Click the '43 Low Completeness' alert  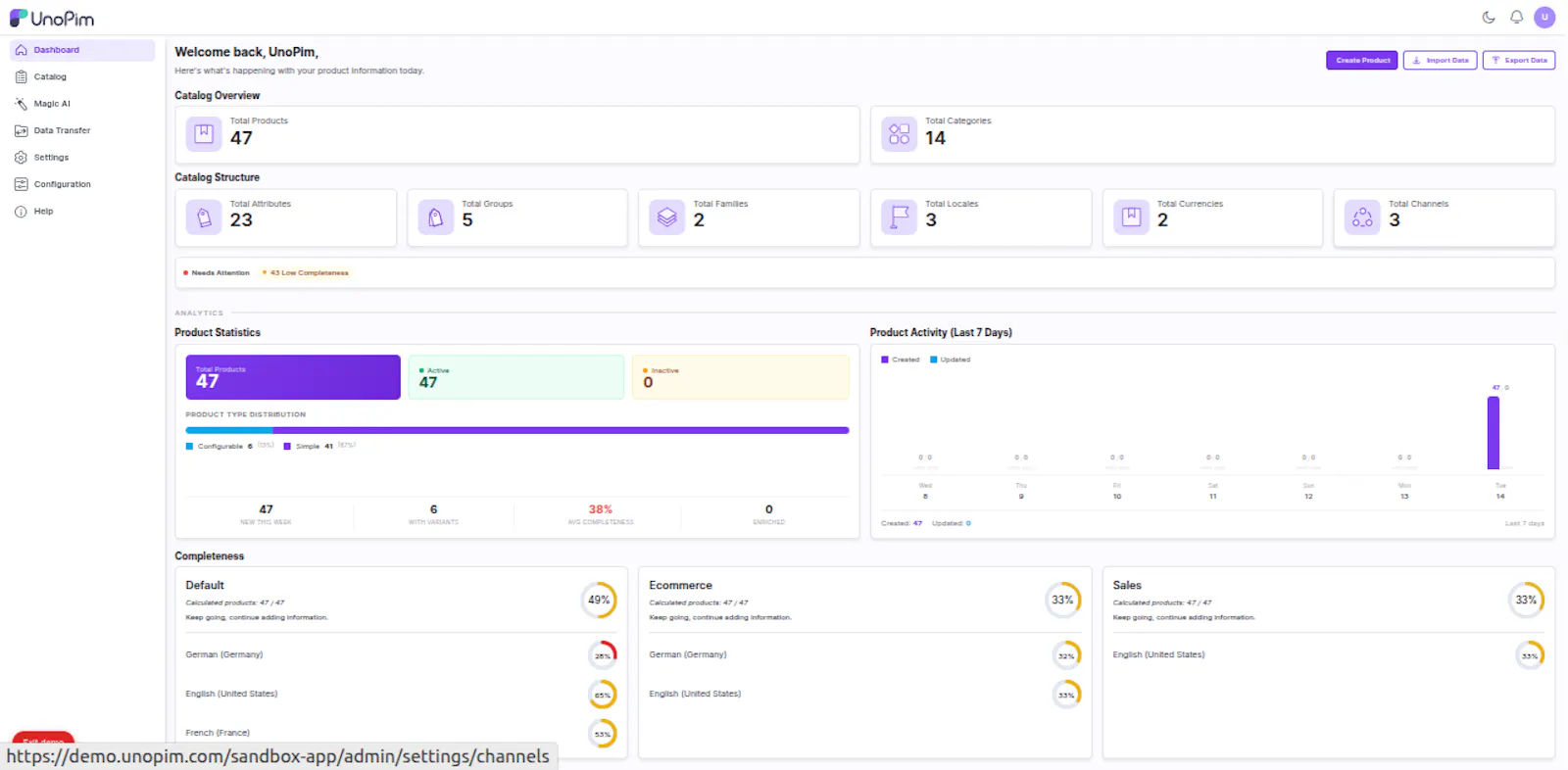[x=306, y=273]
